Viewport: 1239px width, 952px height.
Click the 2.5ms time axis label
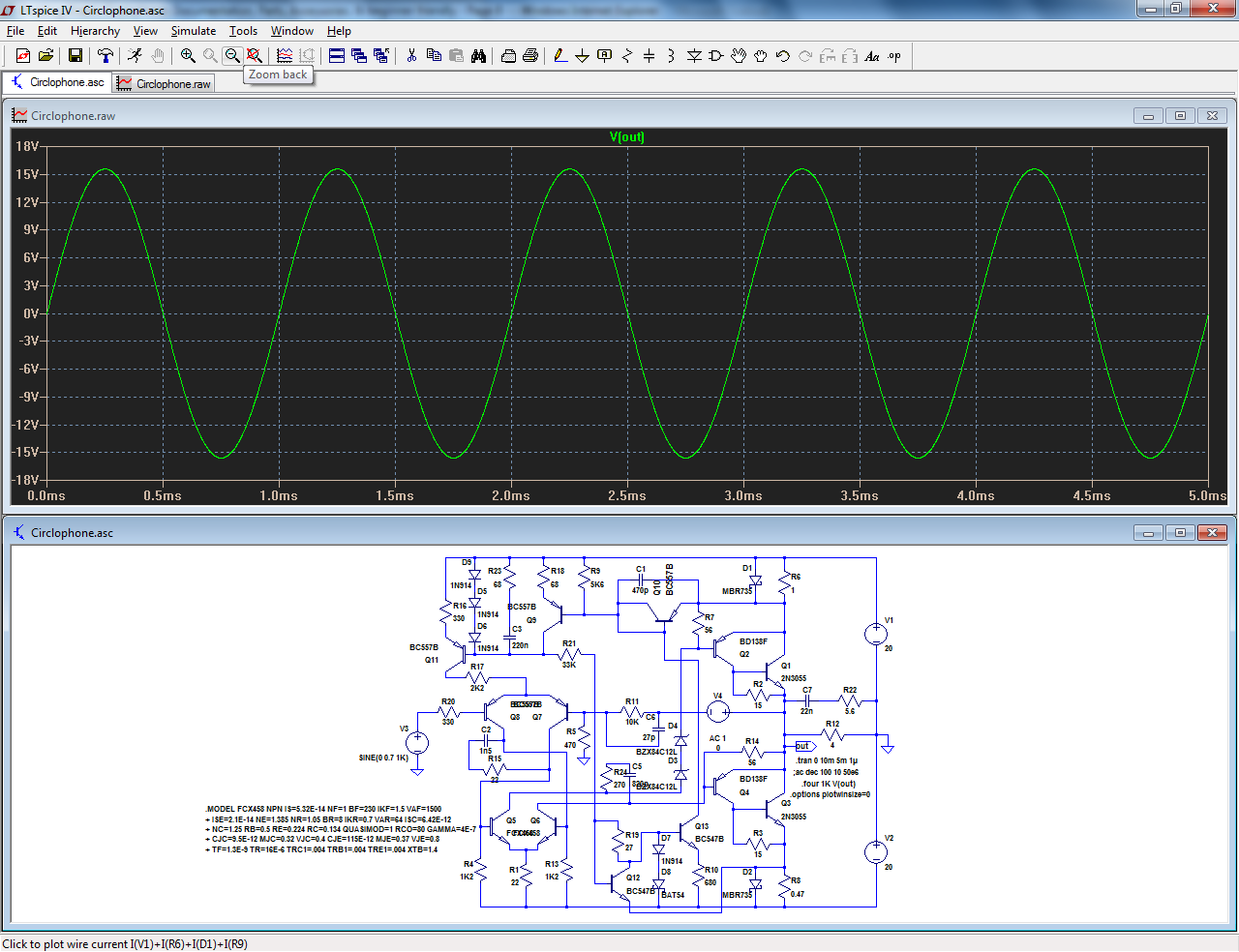(x=627, y=495)
